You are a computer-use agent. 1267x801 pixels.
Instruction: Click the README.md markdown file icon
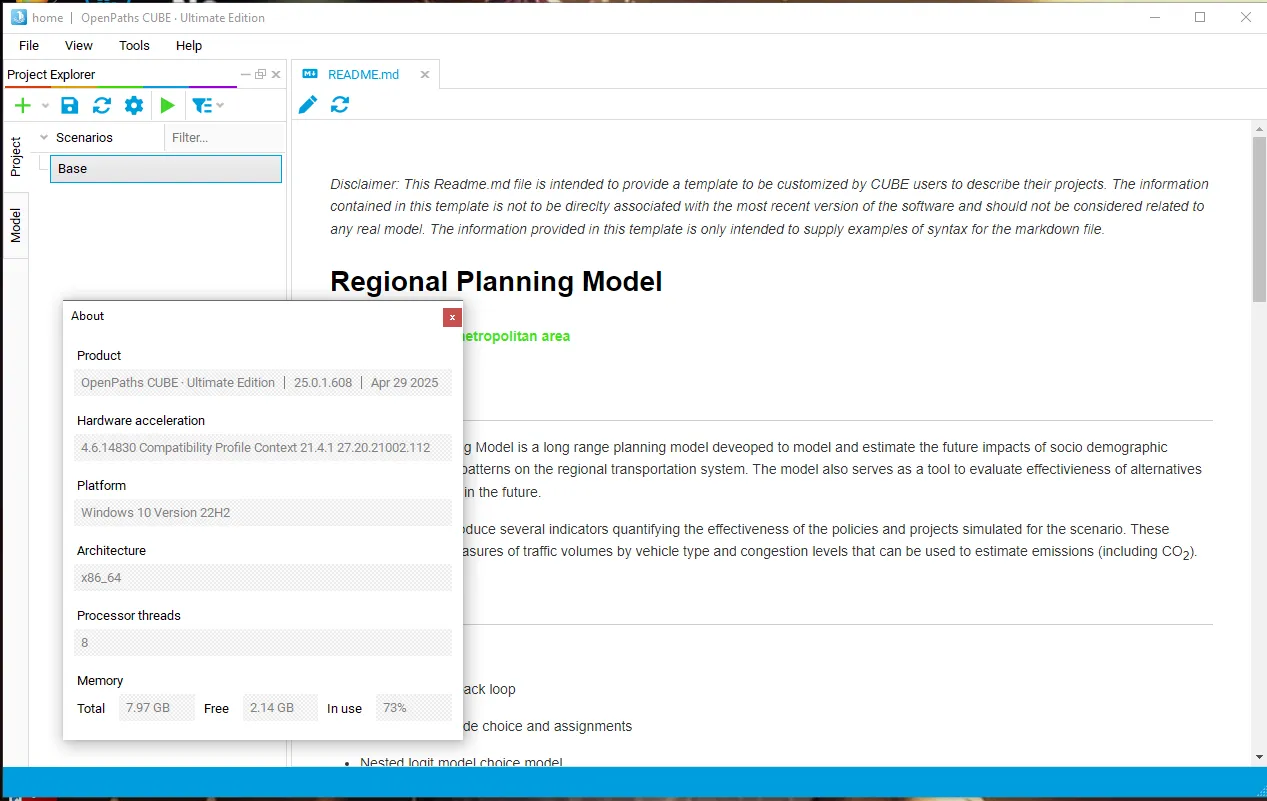click(x=310, y=75)
